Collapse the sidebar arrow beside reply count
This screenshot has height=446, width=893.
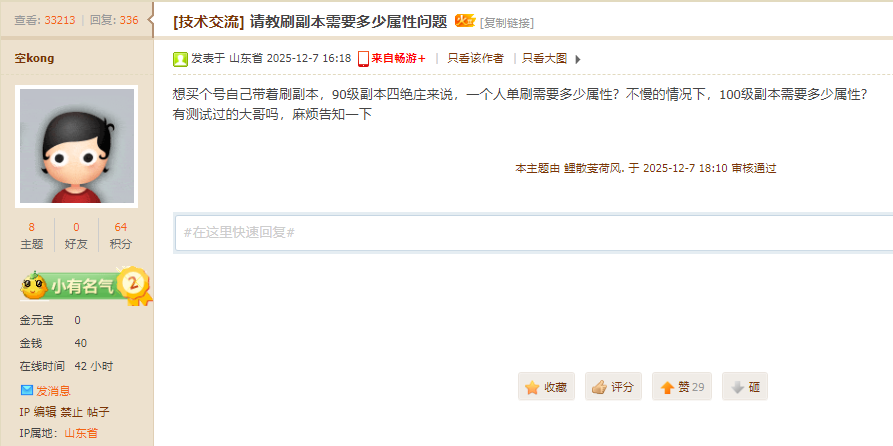[x=150, y=19]
